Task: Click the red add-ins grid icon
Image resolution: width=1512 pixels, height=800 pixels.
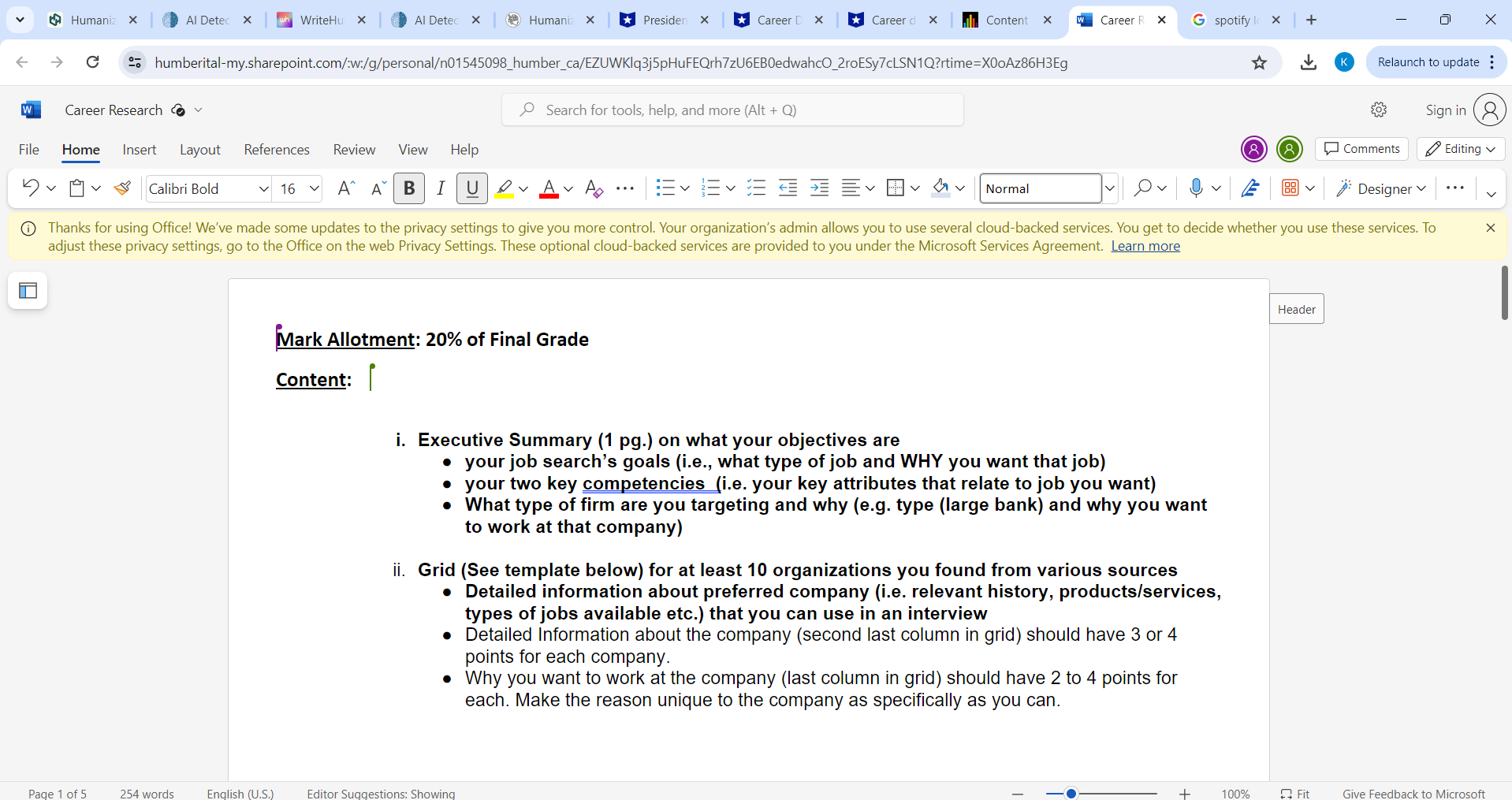Action: [1290, 188]
